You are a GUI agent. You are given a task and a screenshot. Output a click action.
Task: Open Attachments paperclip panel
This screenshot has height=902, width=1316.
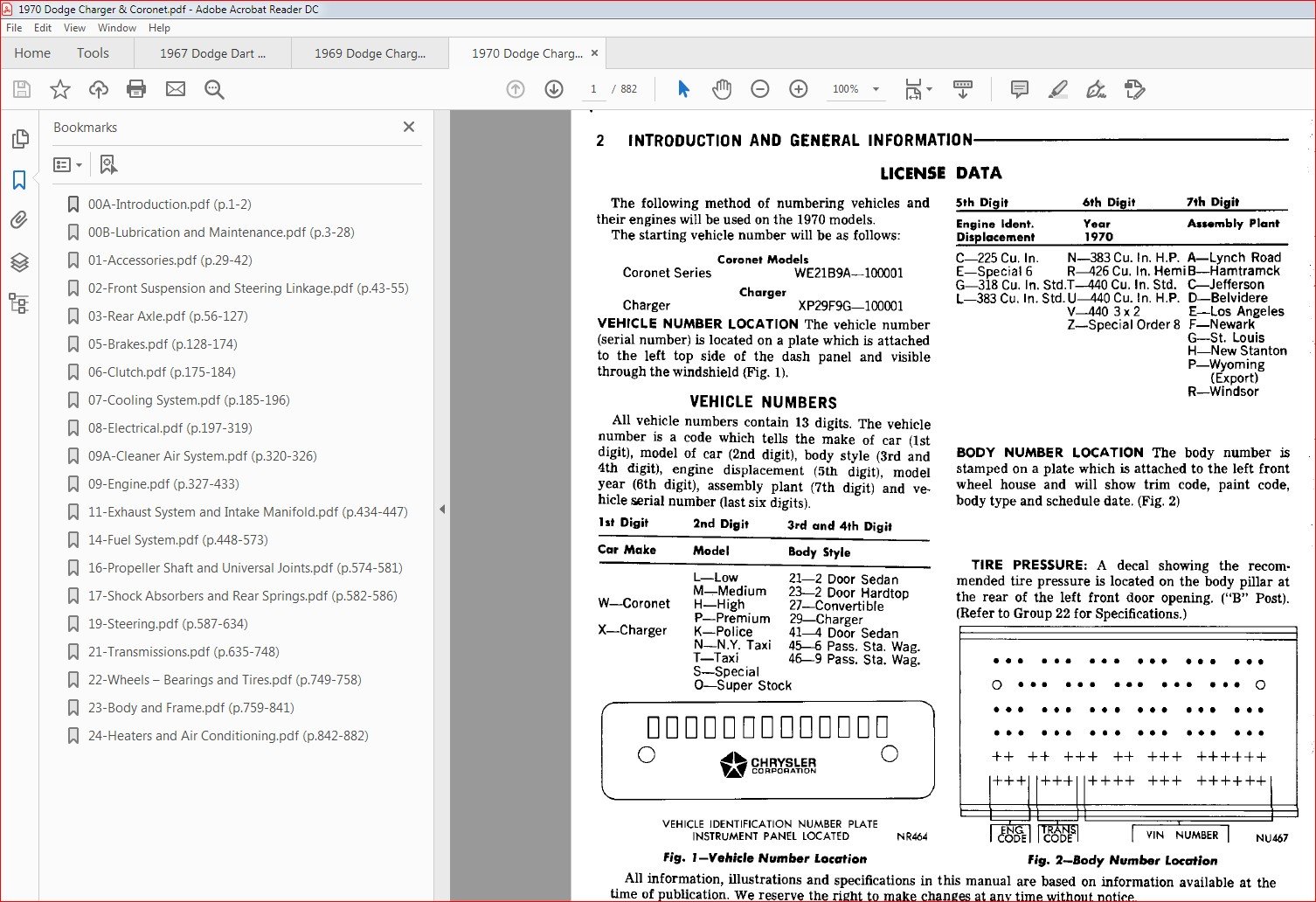click(x=19, y=220)
